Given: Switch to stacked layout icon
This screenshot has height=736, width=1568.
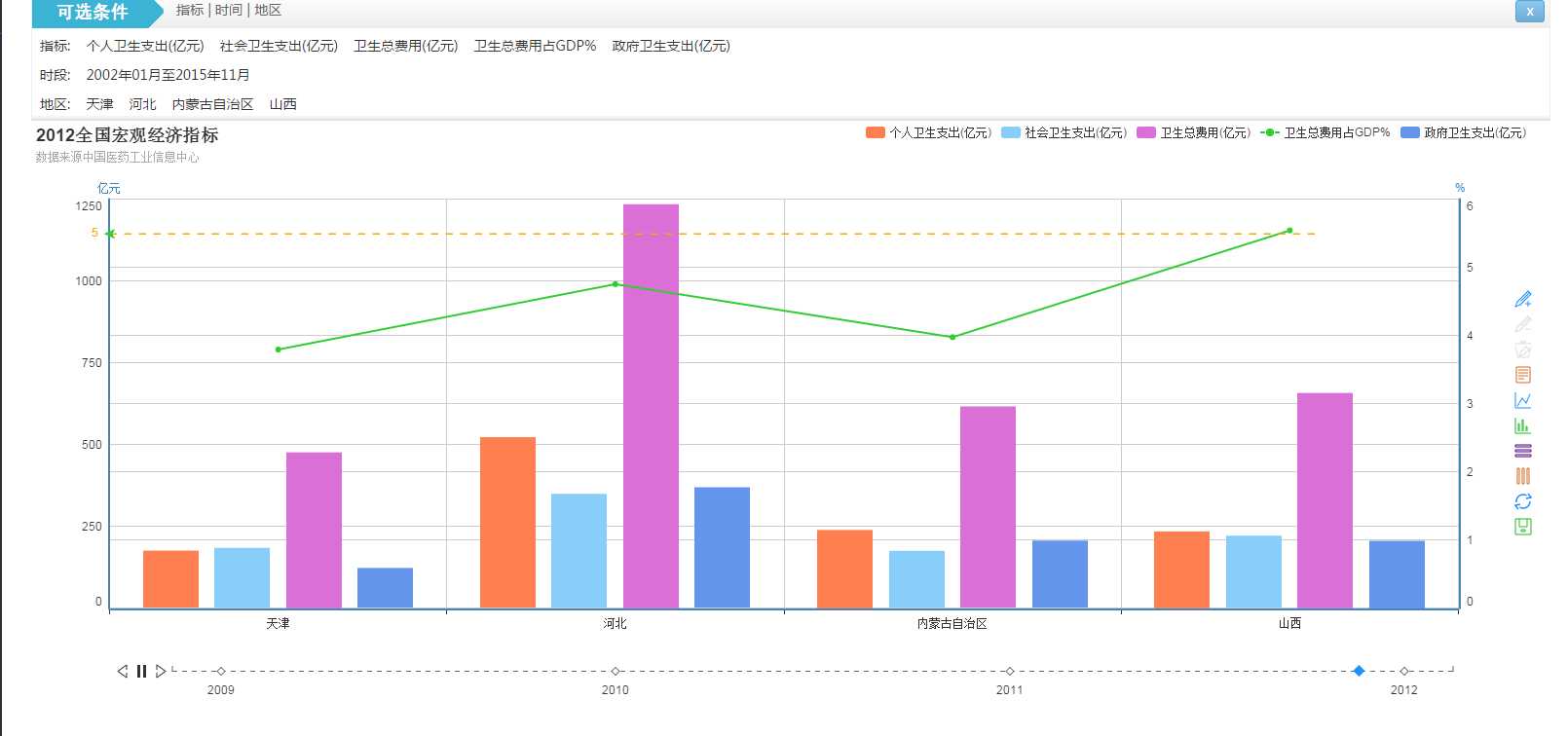Looking at the screenshot, I should [x=1523, y=451].
